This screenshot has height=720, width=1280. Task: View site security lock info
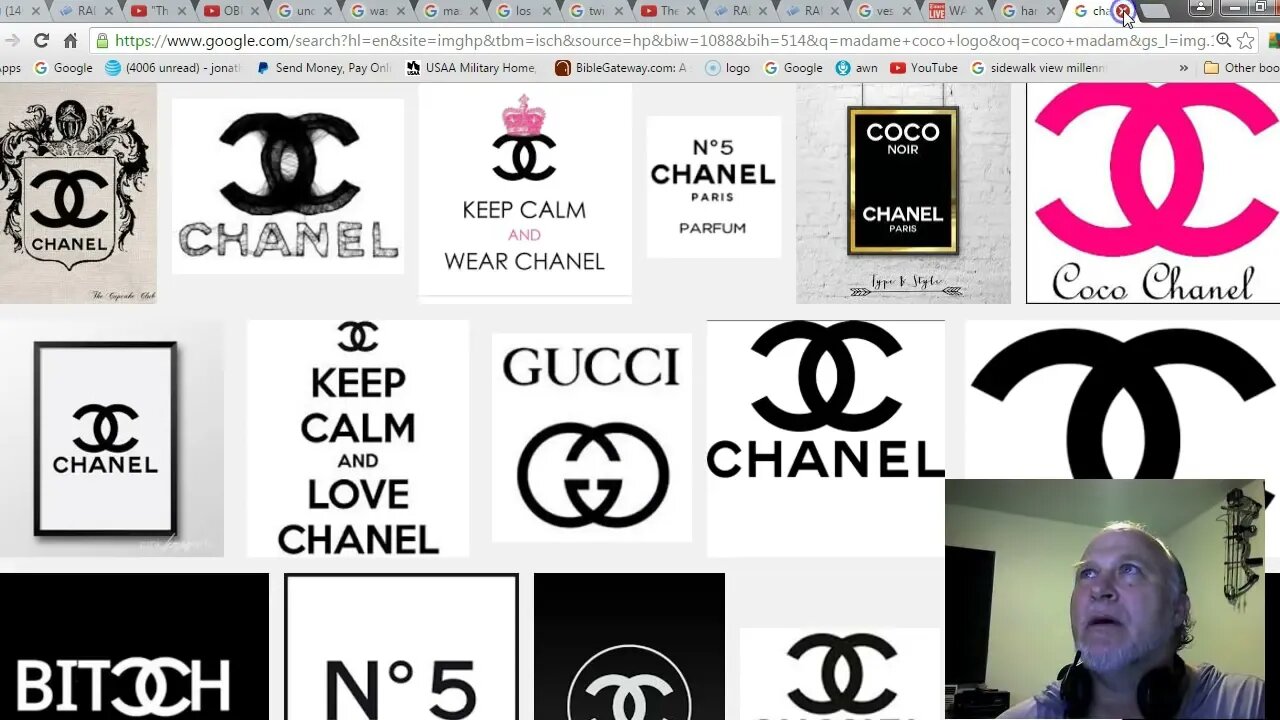(102, 41)
